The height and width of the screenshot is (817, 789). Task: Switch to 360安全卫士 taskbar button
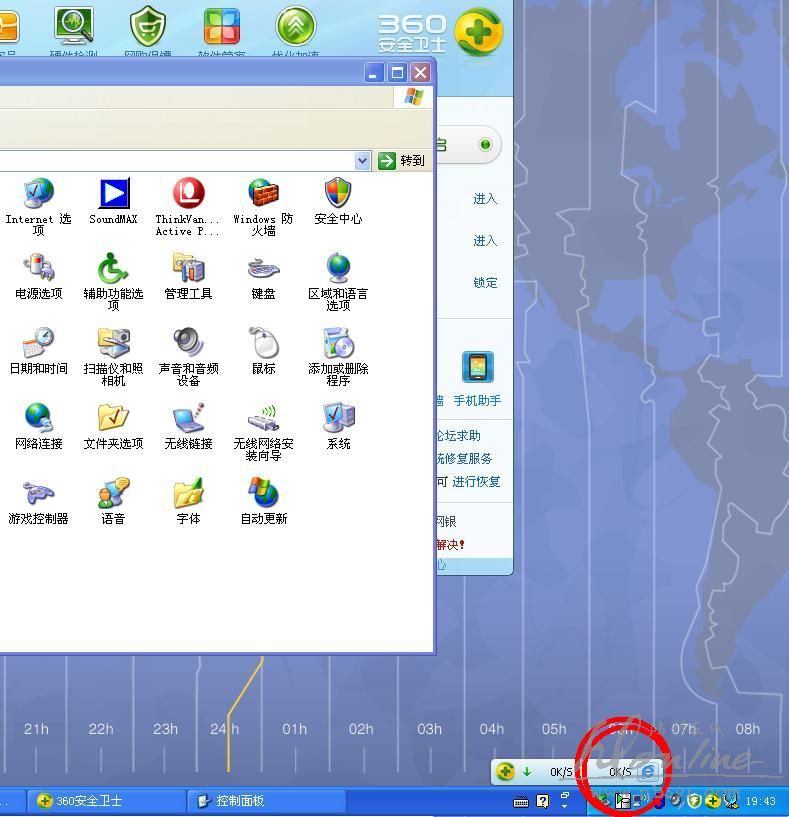(x=105, y=801)
